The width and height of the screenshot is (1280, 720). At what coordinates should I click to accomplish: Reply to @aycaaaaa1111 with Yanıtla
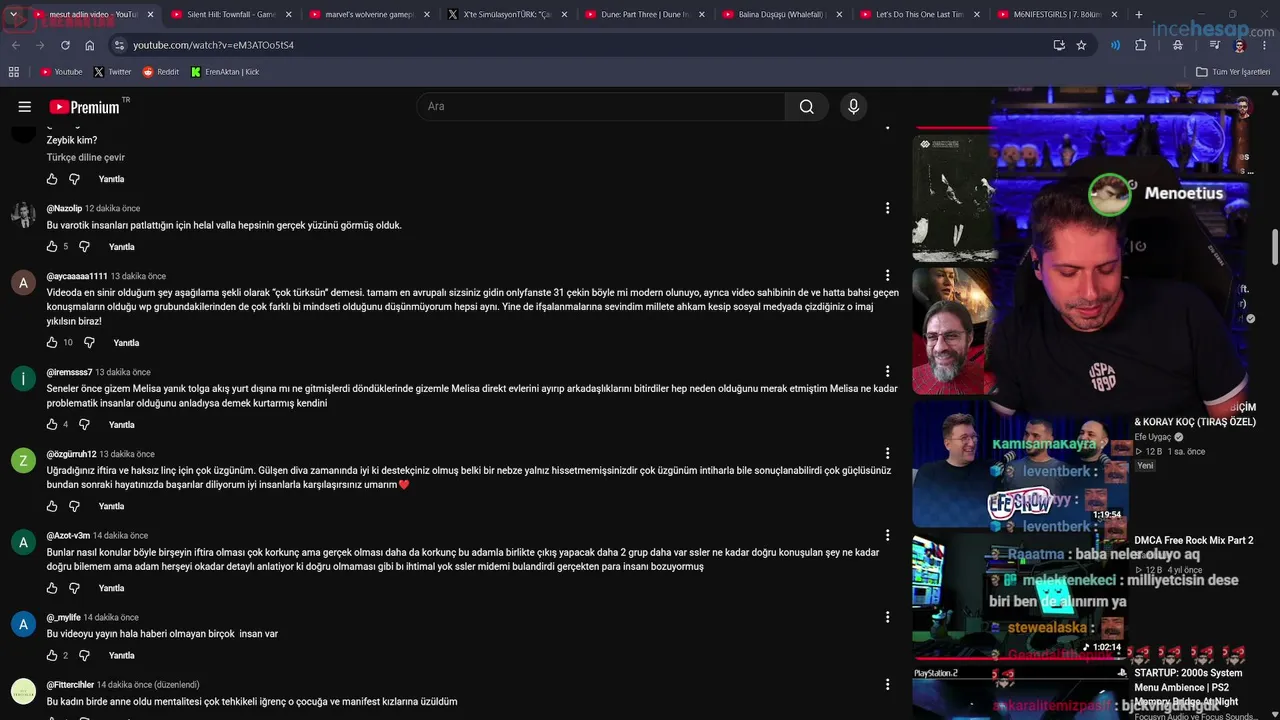coord(126,343)
